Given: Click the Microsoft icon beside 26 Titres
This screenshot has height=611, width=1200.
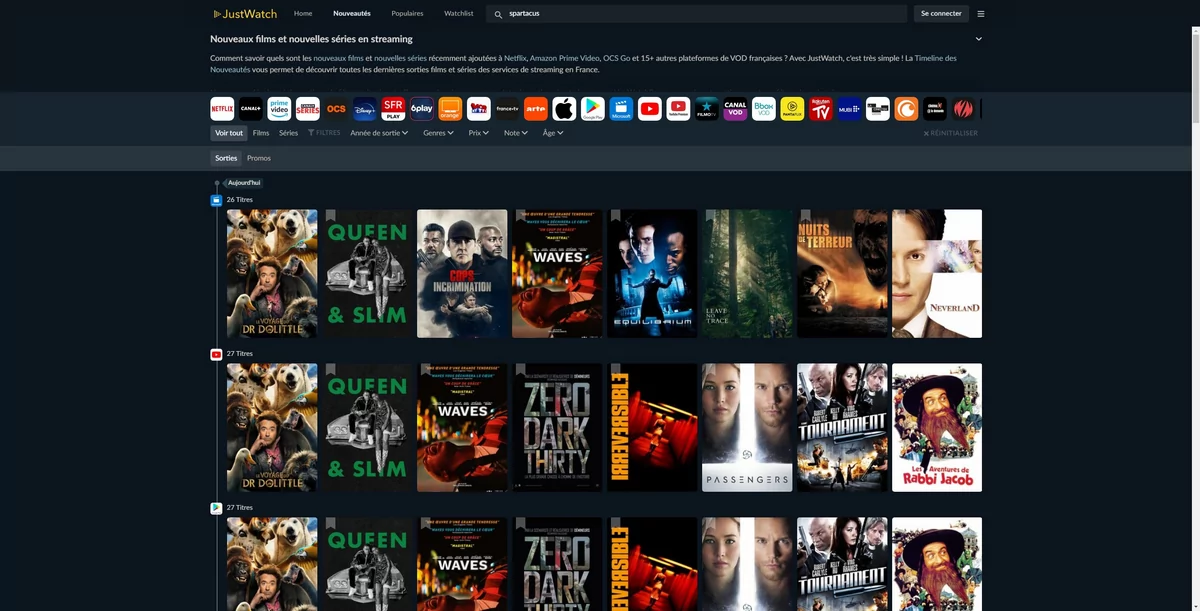Looking at the screenshot, I should [216, 200].
